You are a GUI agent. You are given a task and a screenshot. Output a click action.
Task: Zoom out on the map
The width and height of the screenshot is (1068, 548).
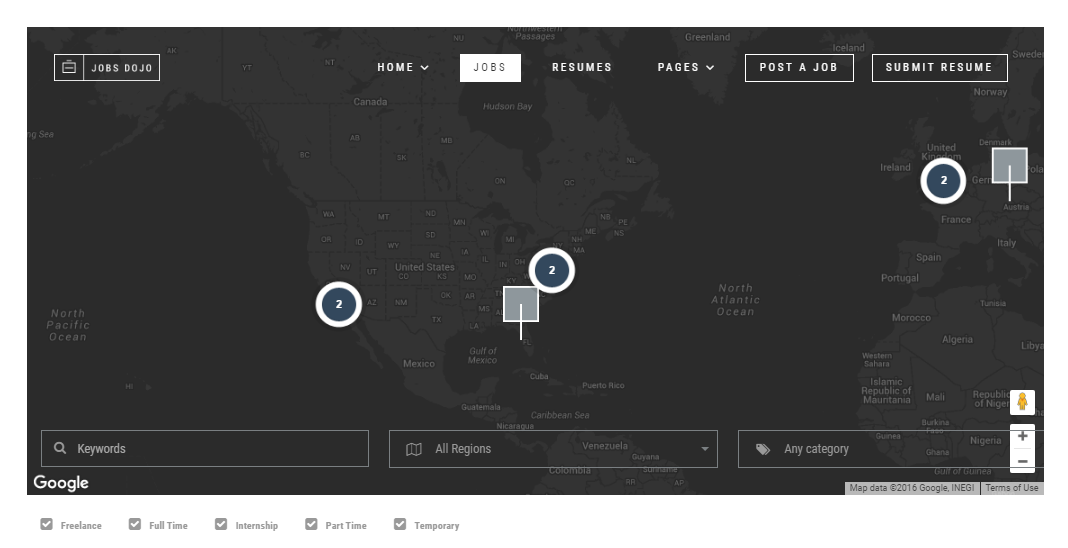1022,461
